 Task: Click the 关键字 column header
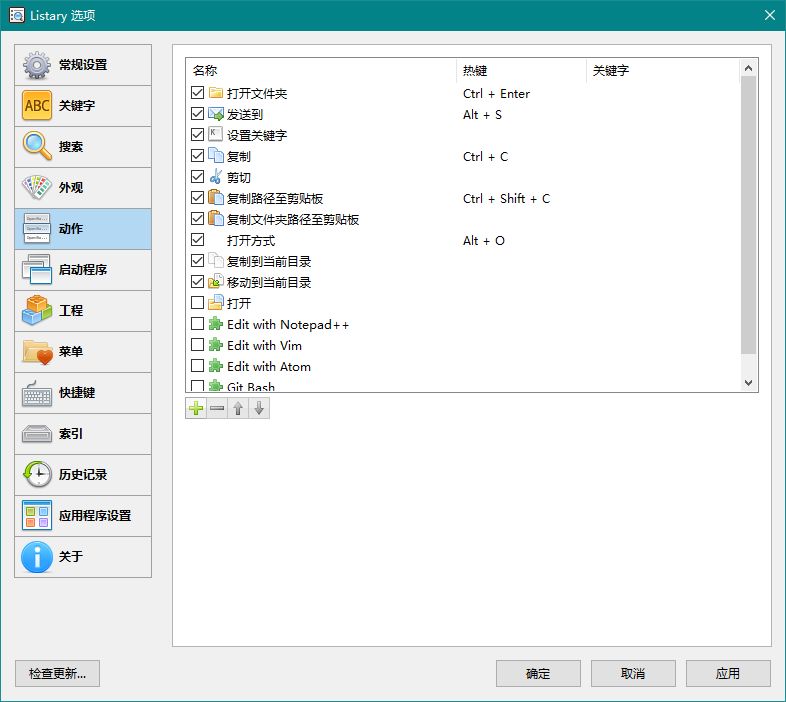point(663,70)
